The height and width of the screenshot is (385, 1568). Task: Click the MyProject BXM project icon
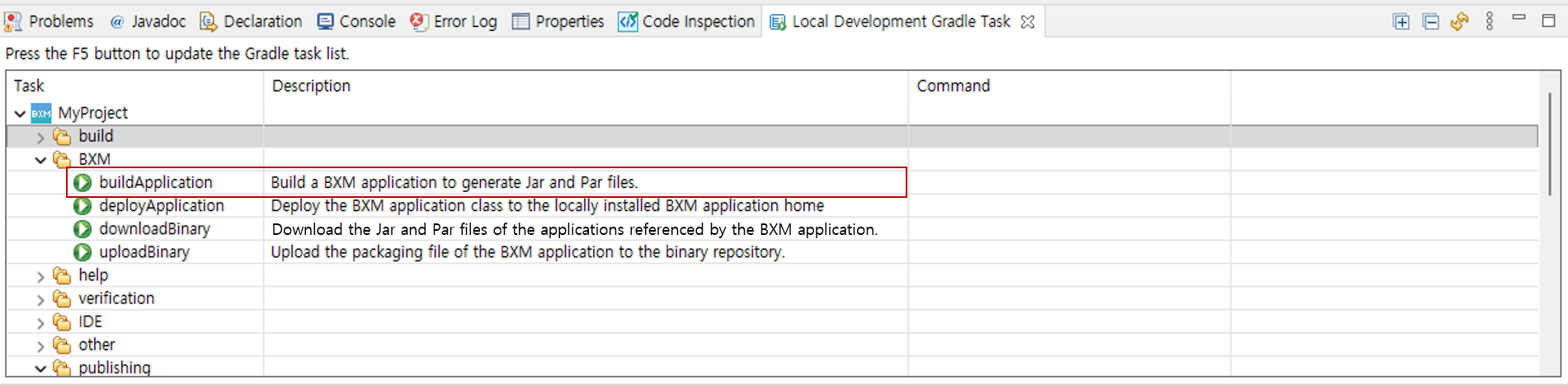click(41, 113)
